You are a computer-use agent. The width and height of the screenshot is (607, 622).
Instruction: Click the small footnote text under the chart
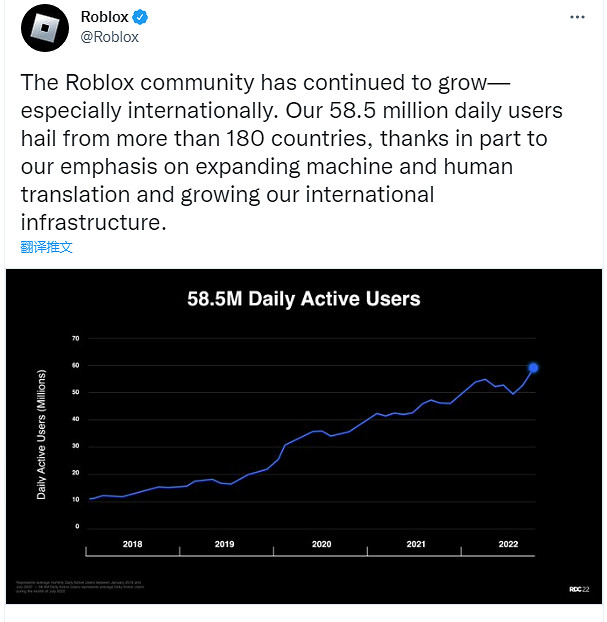(80, 586)
